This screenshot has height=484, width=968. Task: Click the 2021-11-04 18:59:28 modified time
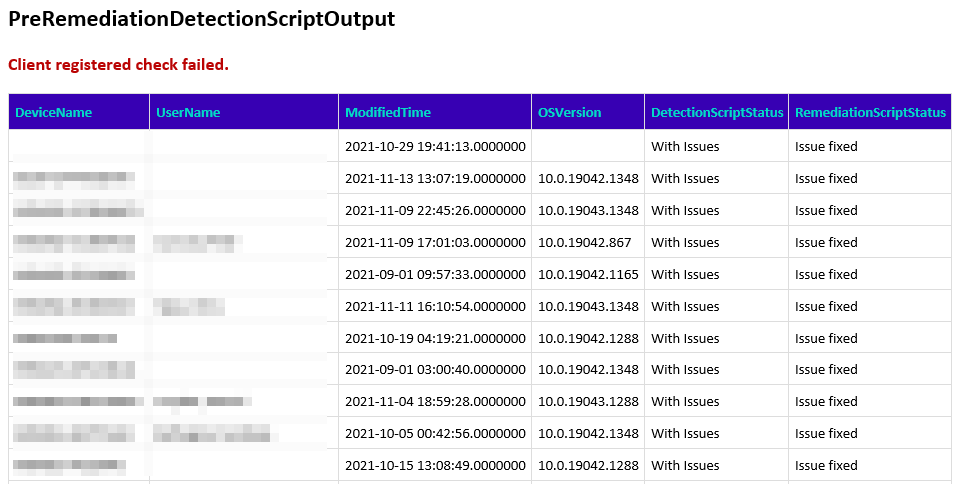coord(435,402)
